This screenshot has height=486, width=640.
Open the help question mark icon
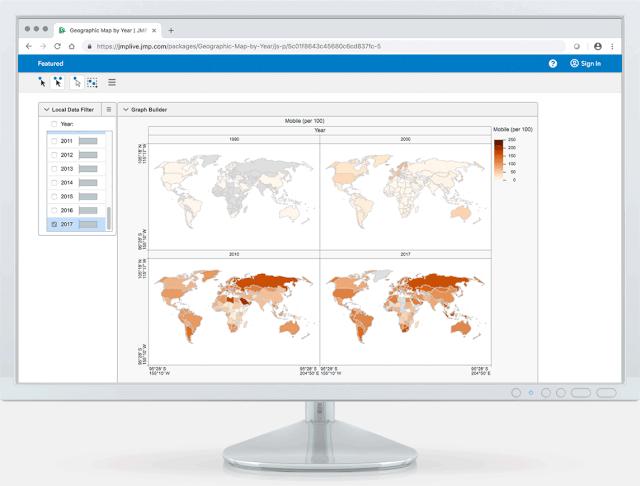[553, 64]
